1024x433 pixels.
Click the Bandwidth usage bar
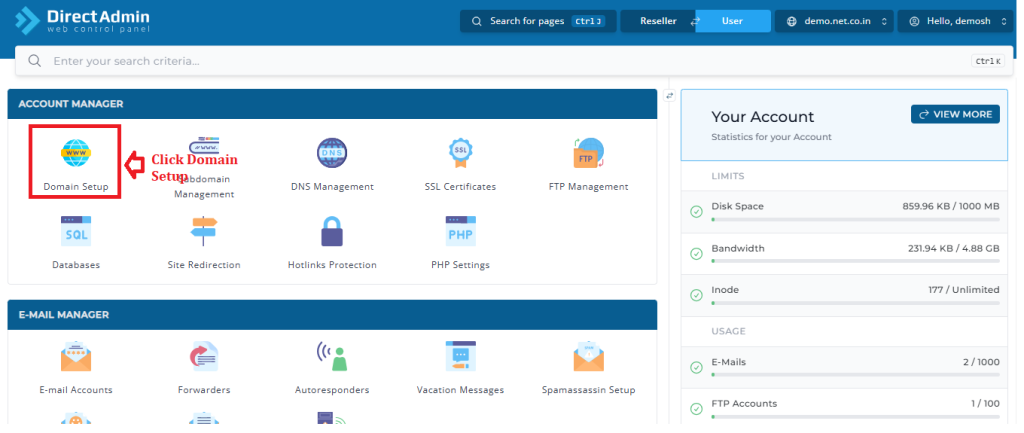coord(856,261)
